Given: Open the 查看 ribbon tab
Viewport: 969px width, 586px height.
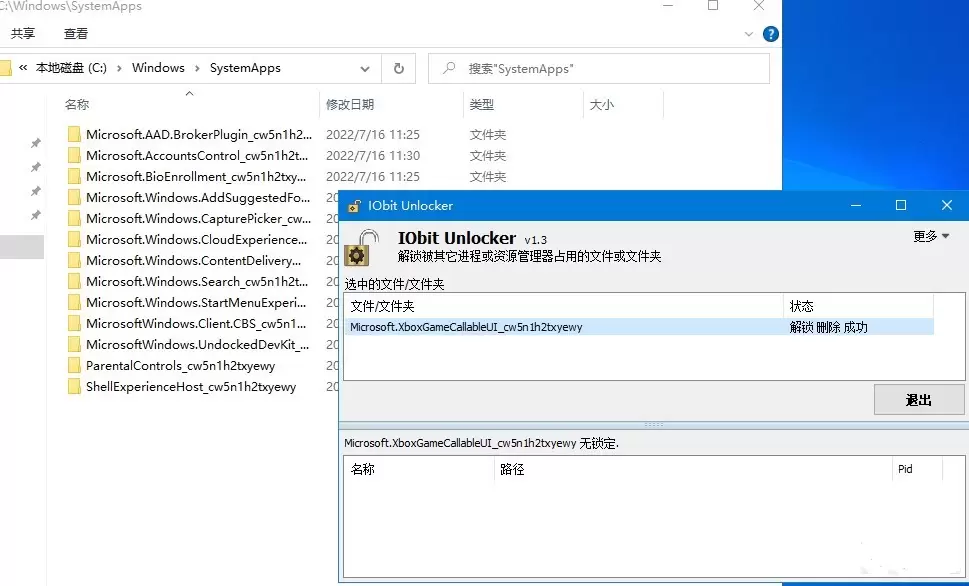Looking at the screenshot, I should pos(76,33).
